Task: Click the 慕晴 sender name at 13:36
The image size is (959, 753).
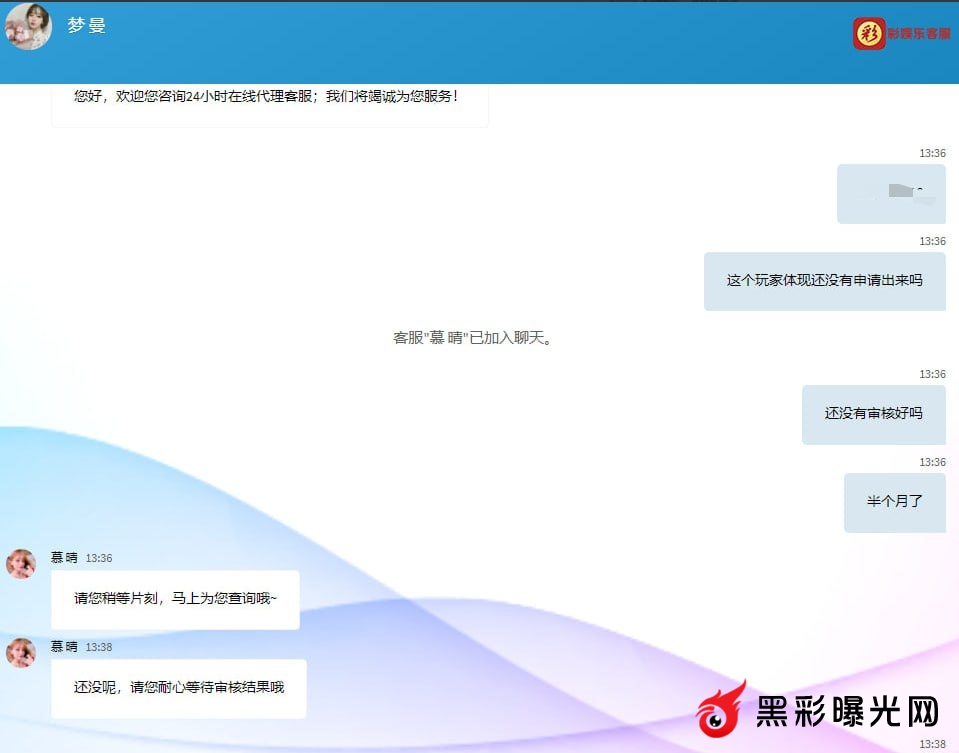Action: pyautogui.click(x=64, y=558)
